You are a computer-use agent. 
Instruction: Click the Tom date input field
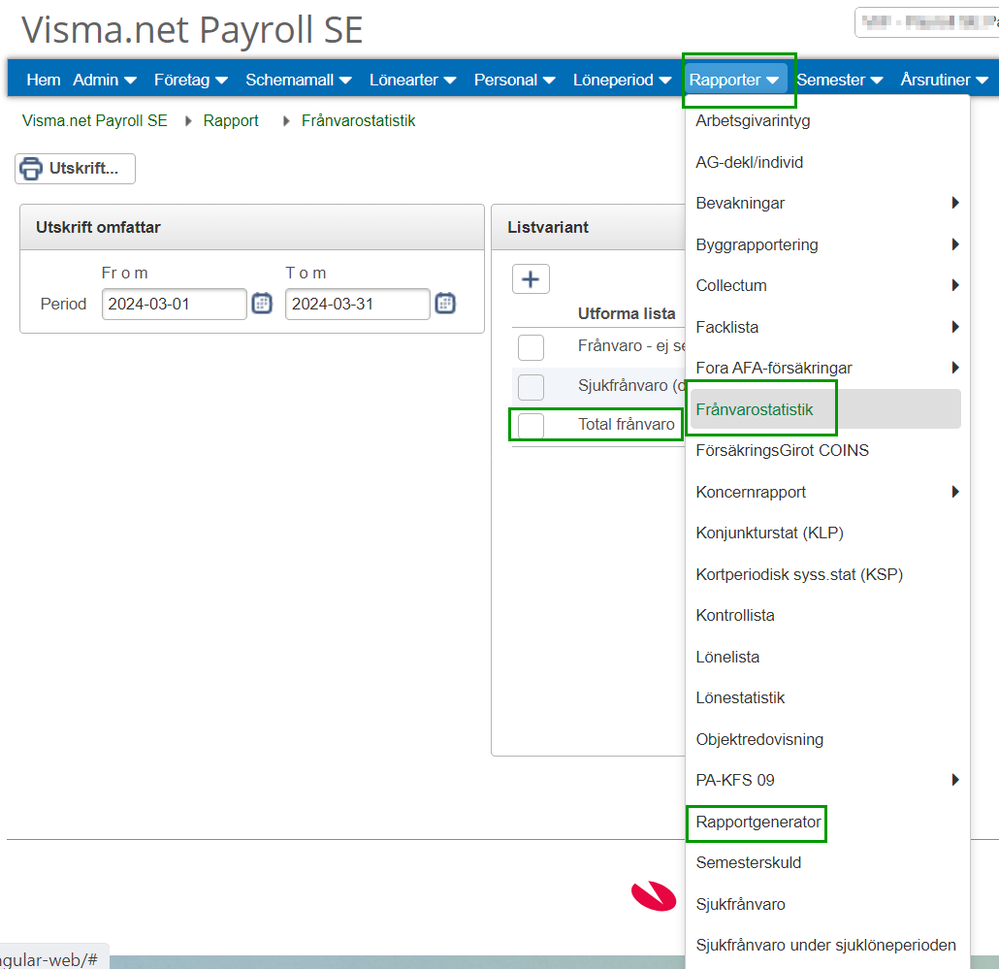coord(357,304)
